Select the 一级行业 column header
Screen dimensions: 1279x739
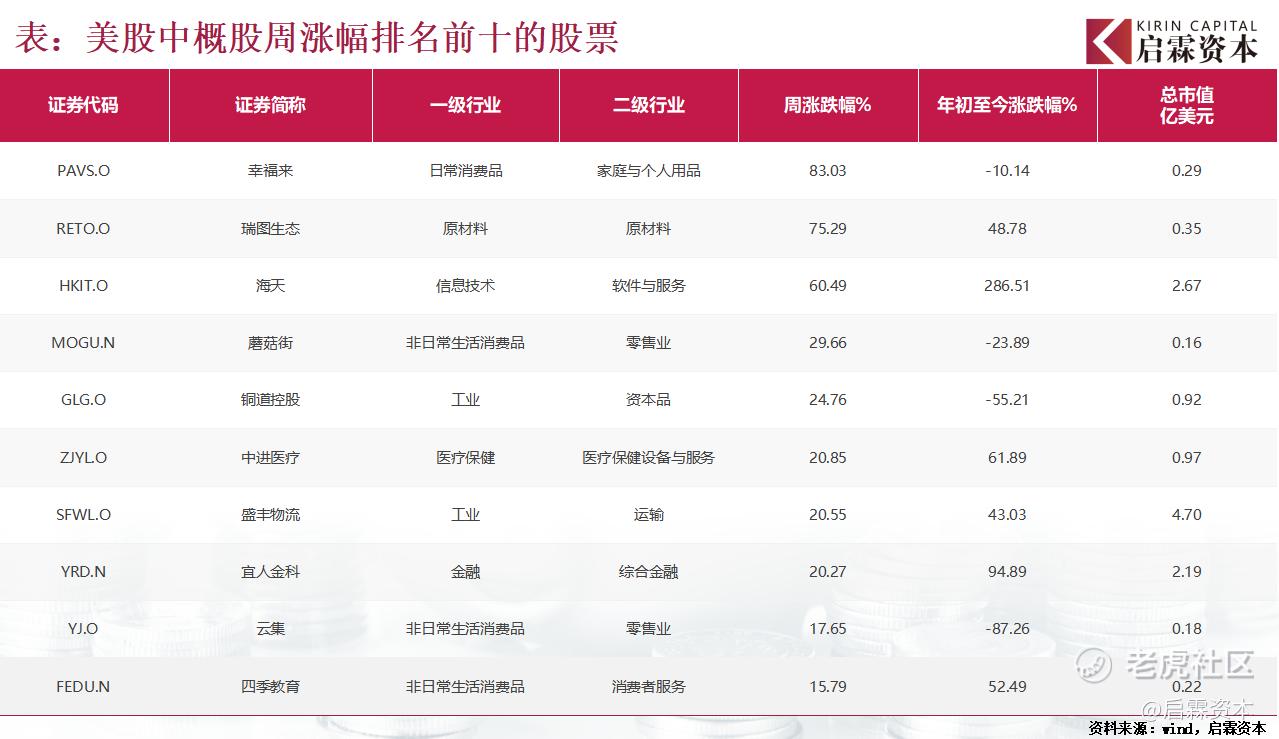point(465,105)
